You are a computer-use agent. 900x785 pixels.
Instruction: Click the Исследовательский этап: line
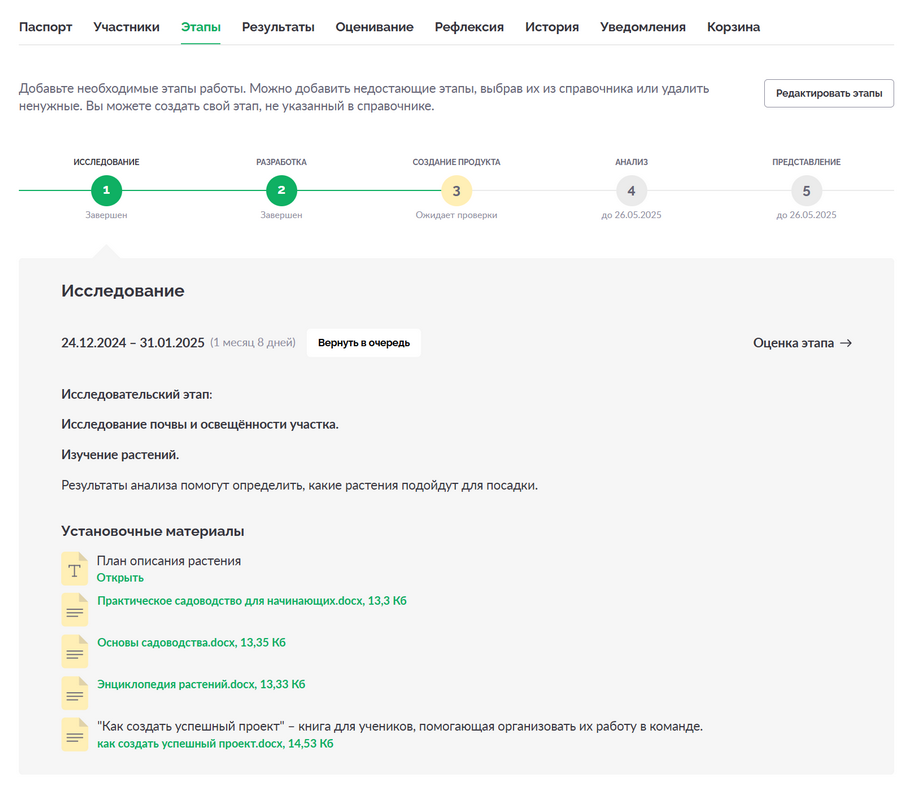137,395
